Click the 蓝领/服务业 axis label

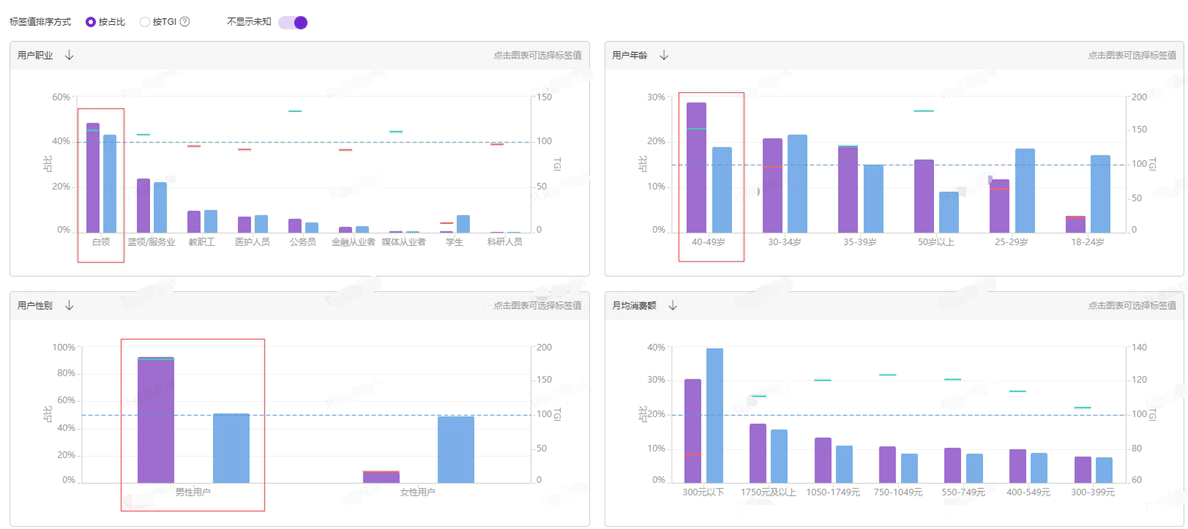[x=152, y=242]
